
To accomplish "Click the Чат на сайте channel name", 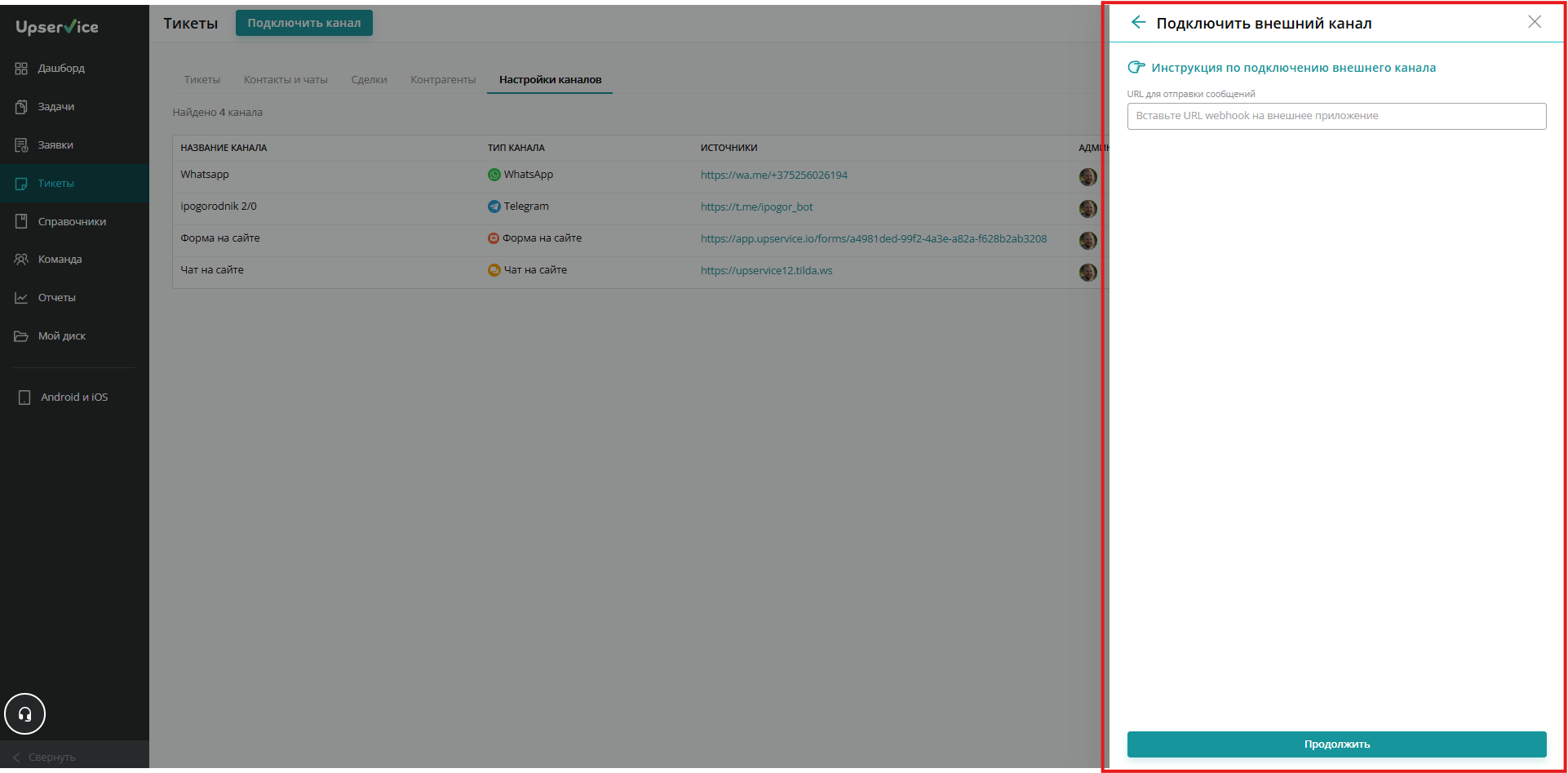I will pyautogui.click(x=212, y=270).
